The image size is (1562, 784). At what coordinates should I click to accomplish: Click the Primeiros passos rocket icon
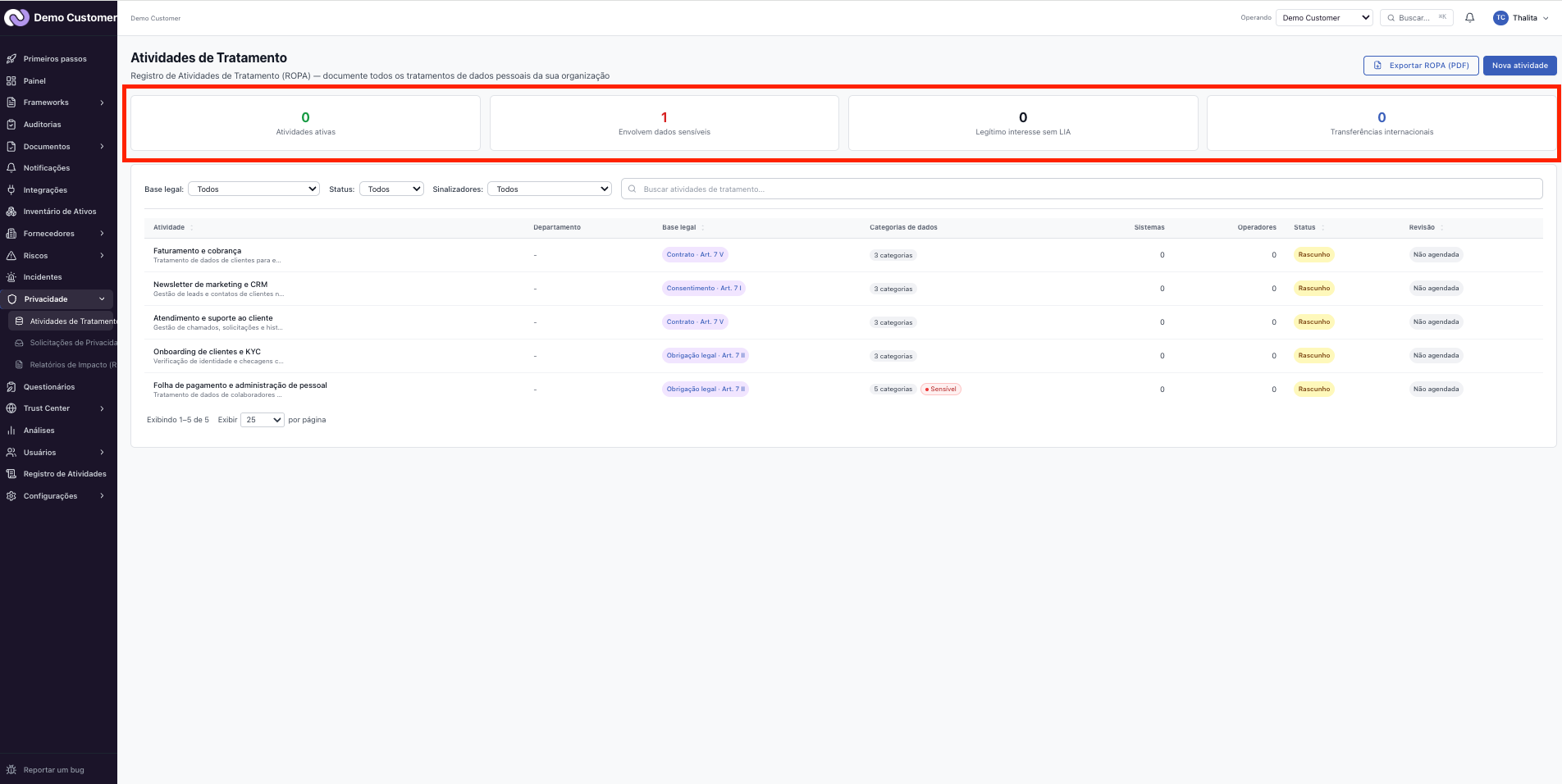point(11,59)
